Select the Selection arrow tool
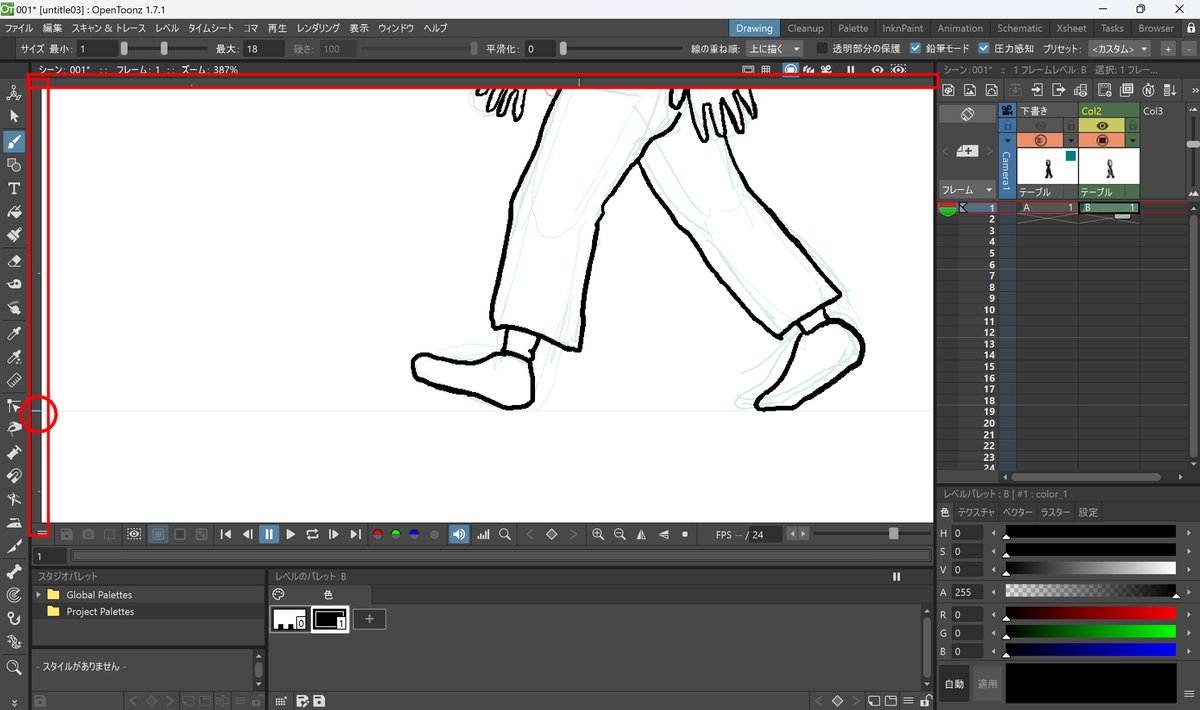This screenshot has height=710, width=1200. (14, 117)
